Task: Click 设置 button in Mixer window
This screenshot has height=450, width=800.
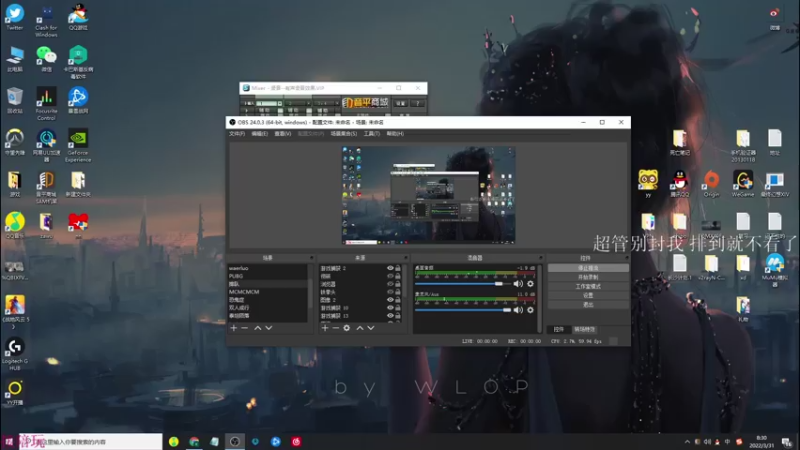Action: tap(401, 103)
